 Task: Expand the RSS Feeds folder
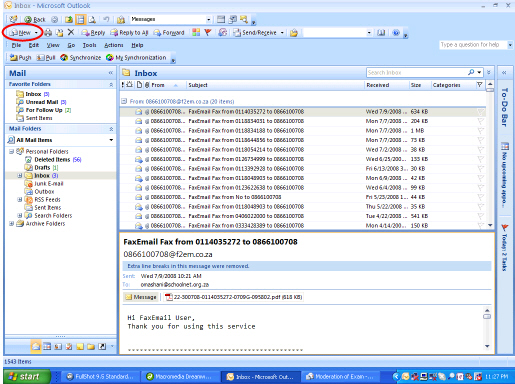point(20,200)
